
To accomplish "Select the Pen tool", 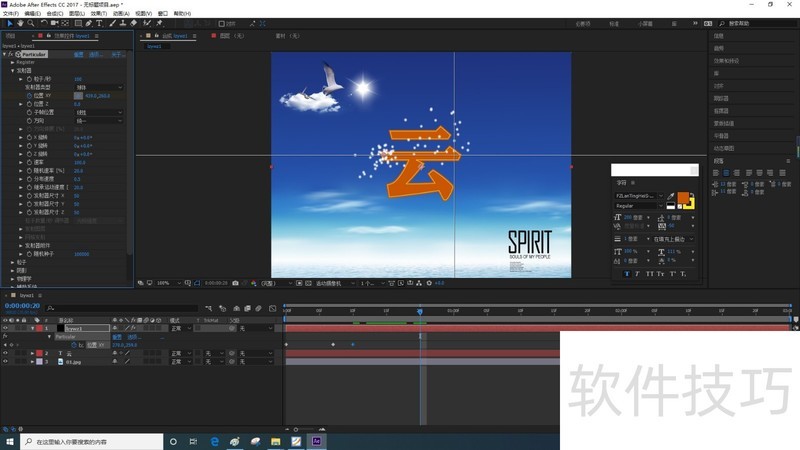I will click(x=89, y=22).
